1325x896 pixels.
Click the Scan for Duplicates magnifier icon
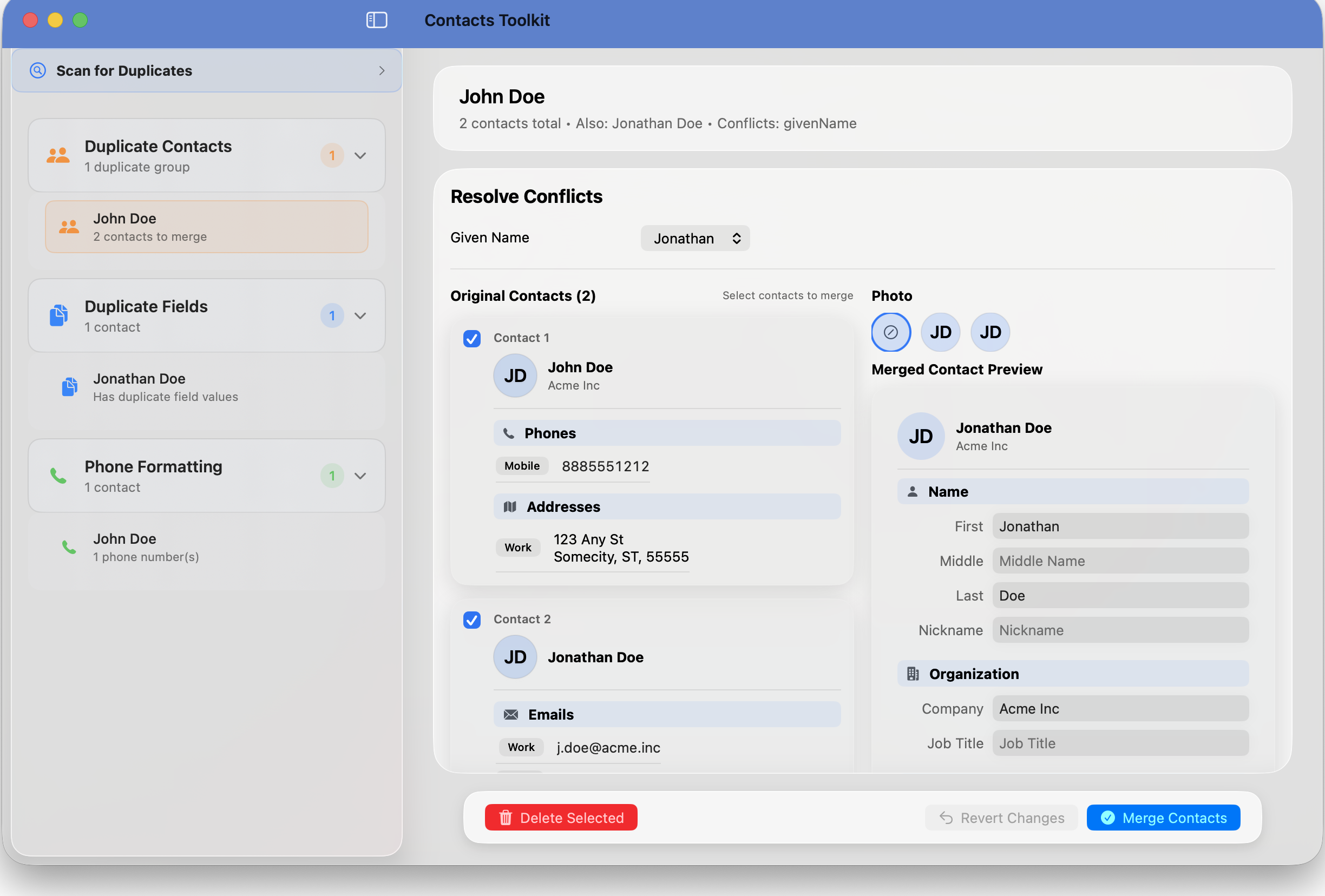click(38, 70)
